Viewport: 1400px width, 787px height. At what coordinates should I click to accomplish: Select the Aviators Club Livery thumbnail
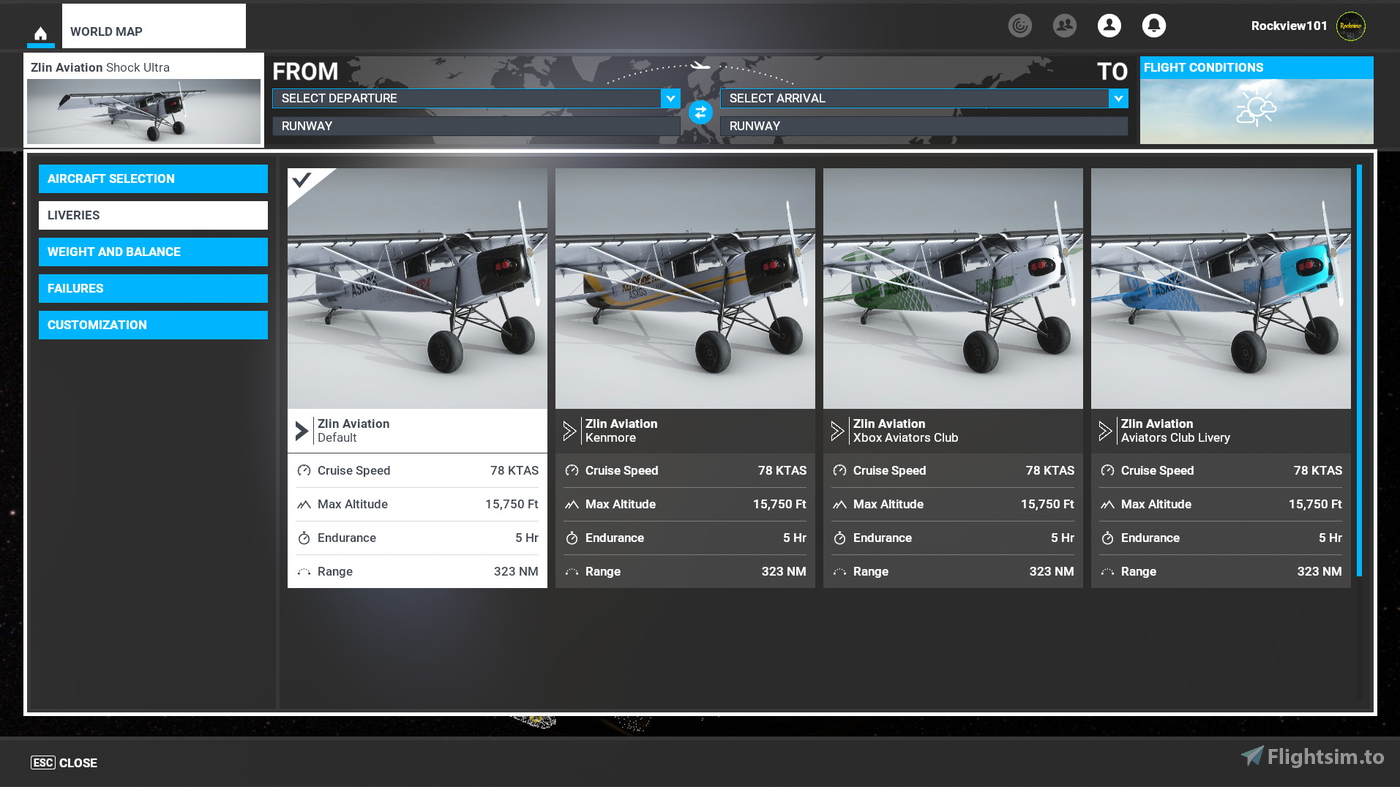click(x=1219, y=288)
